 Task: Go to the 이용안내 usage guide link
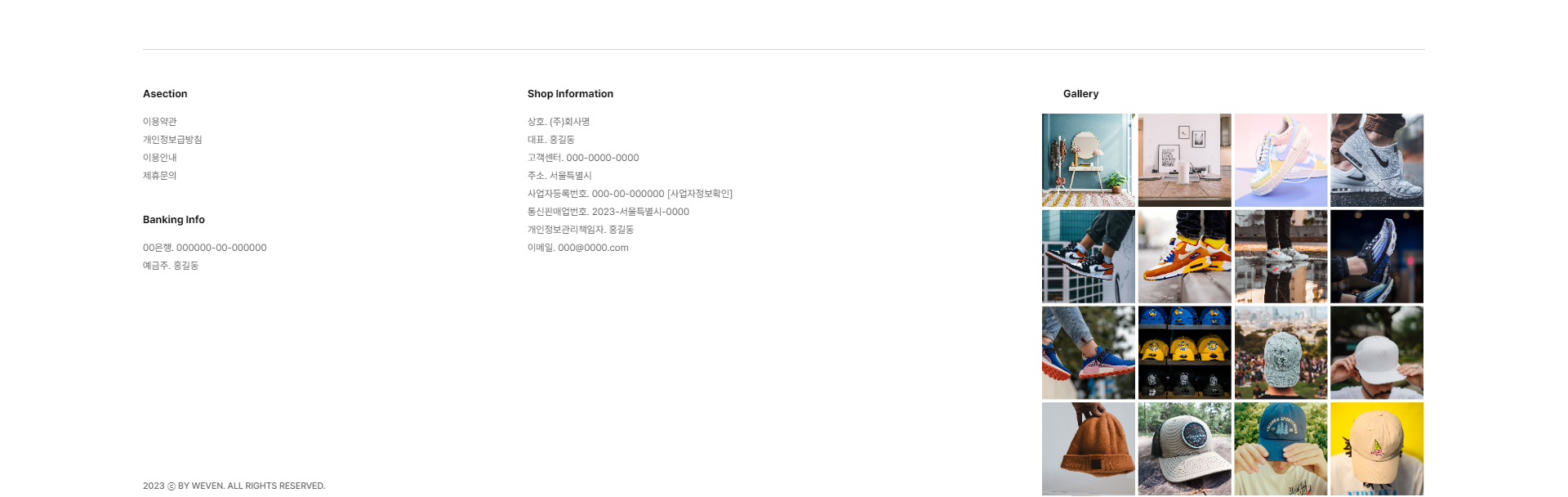coord(160,158)
